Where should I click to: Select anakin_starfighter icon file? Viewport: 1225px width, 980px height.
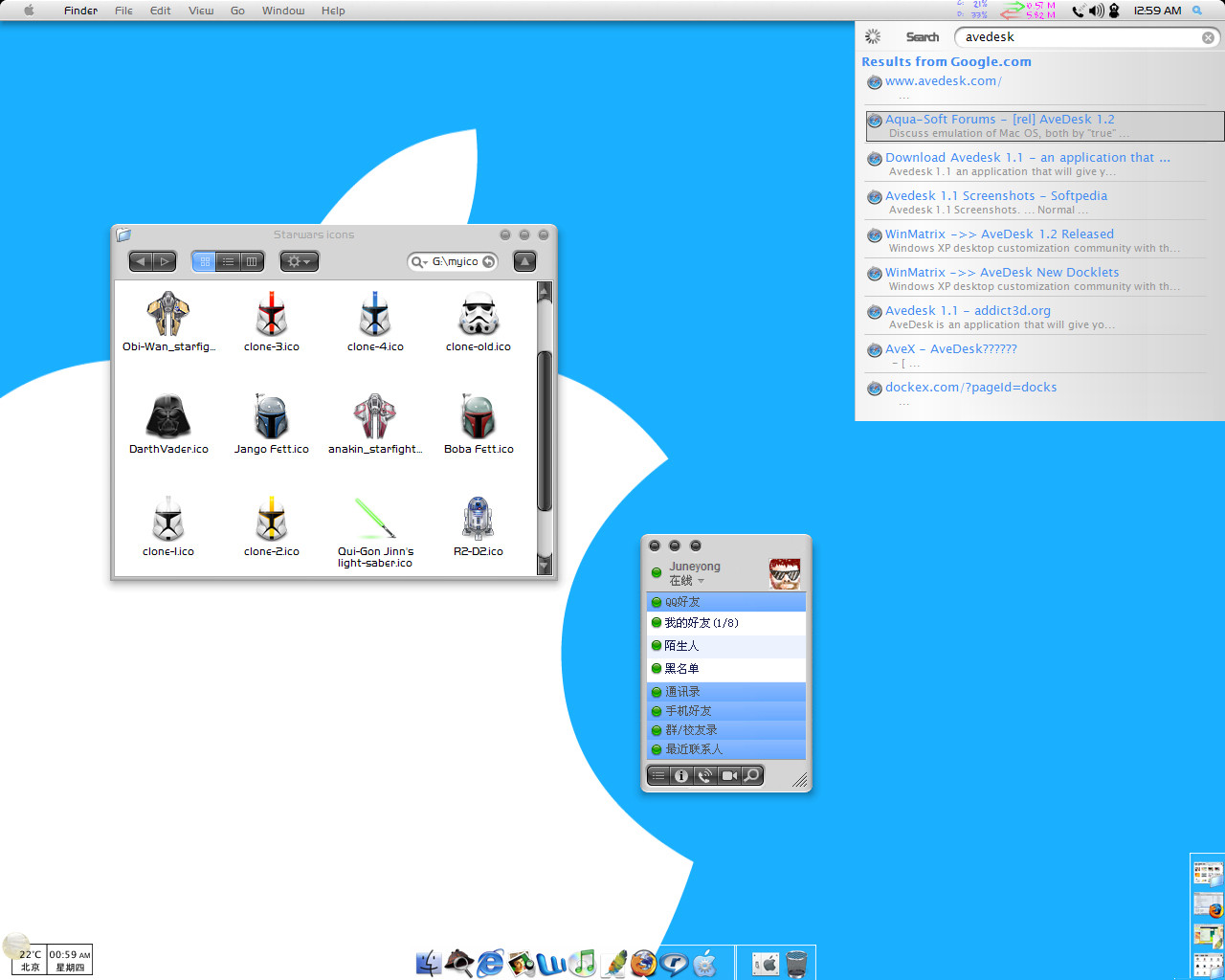pyautogui.click(x=375, y=424)
